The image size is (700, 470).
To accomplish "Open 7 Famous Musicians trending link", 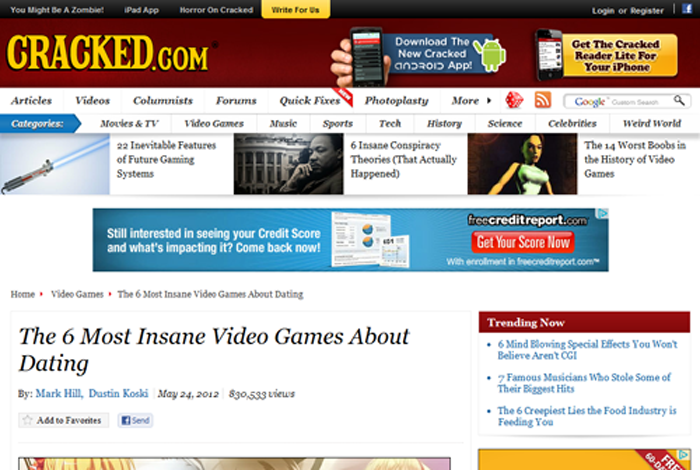I will click(584, 383).
